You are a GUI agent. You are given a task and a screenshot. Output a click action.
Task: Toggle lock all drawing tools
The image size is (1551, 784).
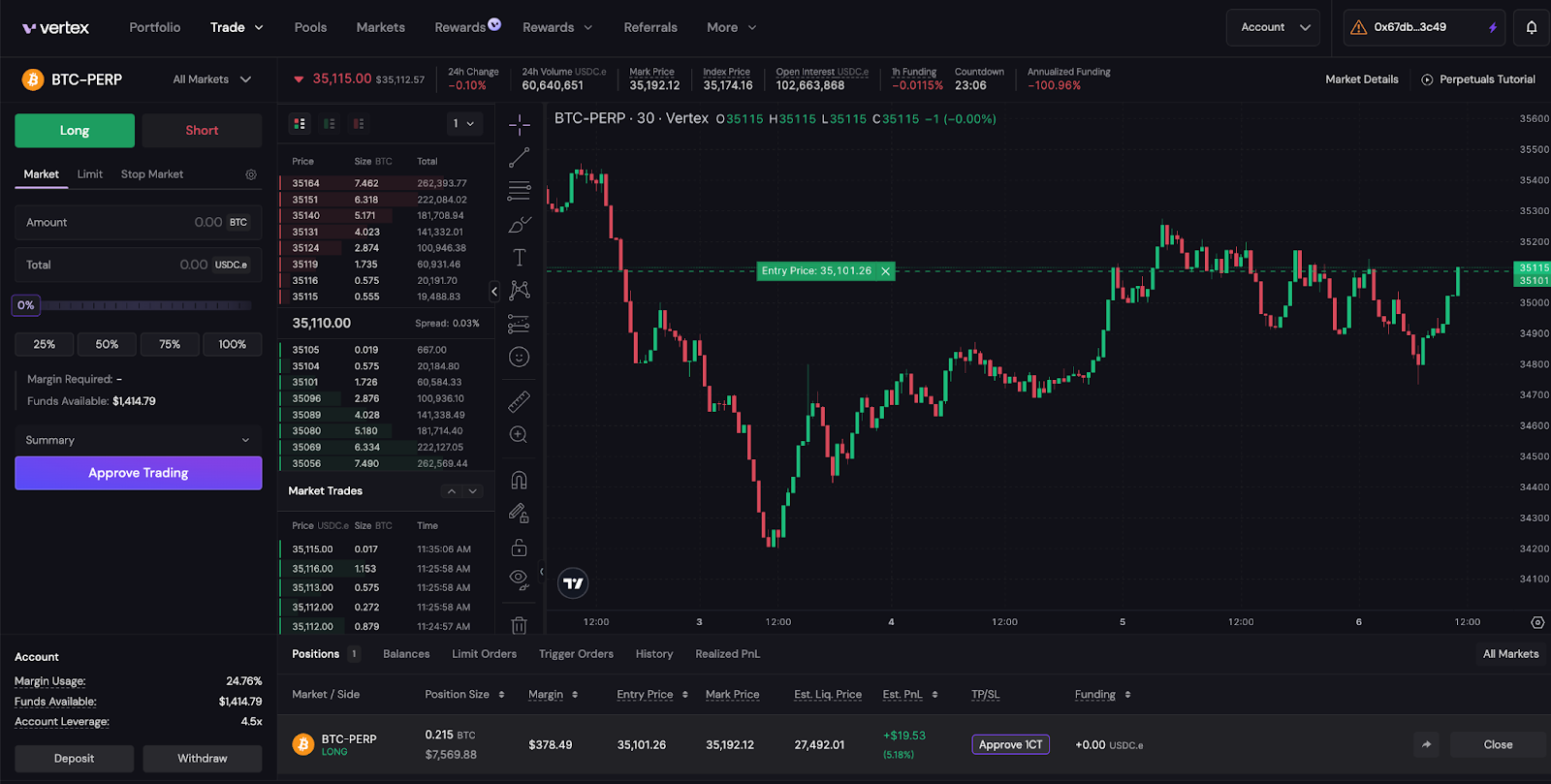pos(520,548)
